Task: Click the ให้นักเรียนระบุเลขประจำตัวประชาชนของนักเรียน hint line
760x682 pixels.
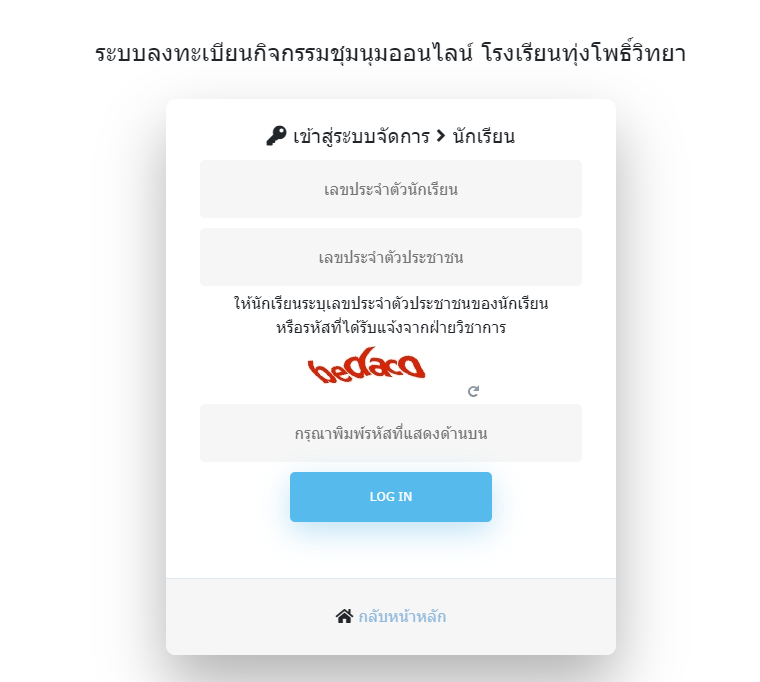Action: 391,304
